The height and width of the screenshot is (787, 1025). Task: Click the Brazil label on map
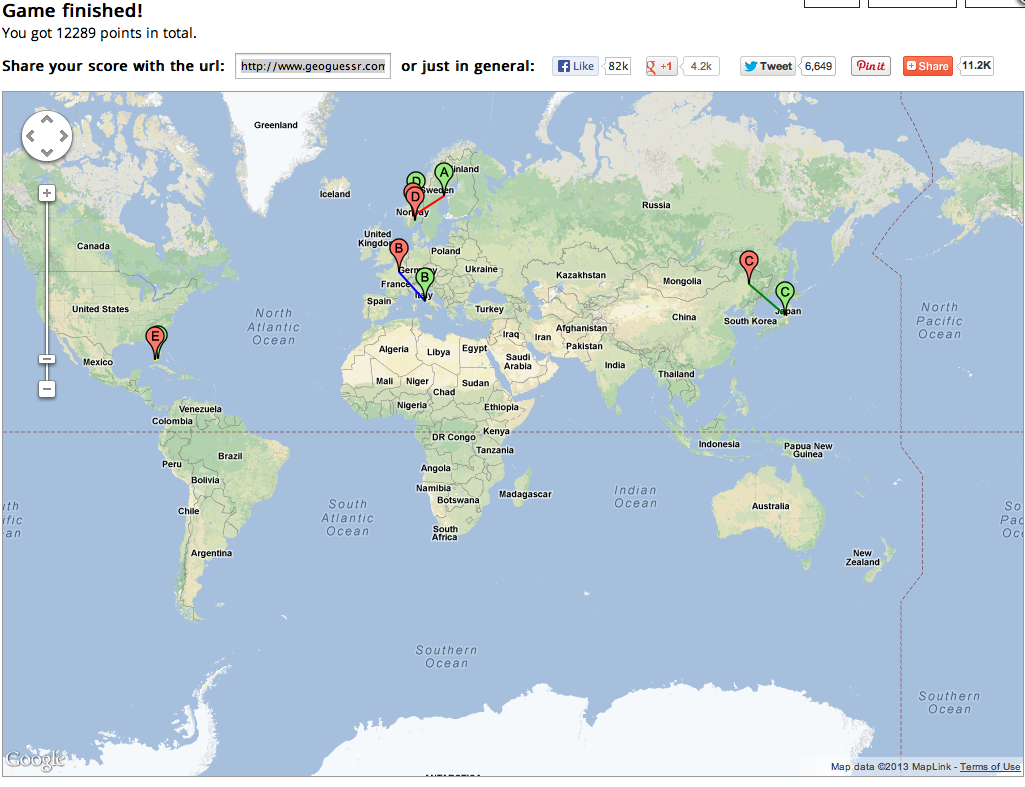(230, 456)
